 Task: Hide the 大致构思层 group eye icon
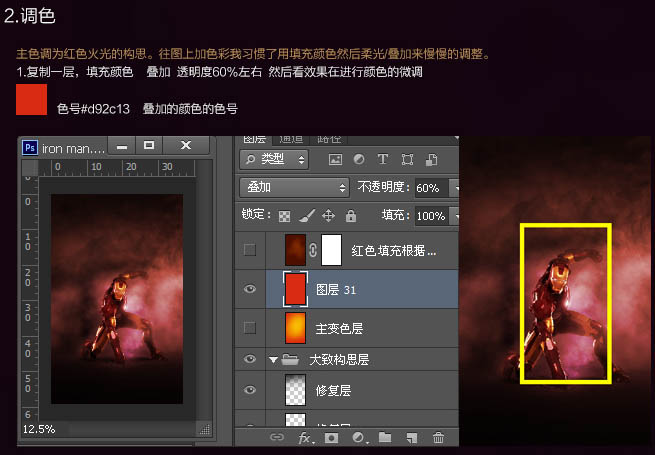point(250,359)
